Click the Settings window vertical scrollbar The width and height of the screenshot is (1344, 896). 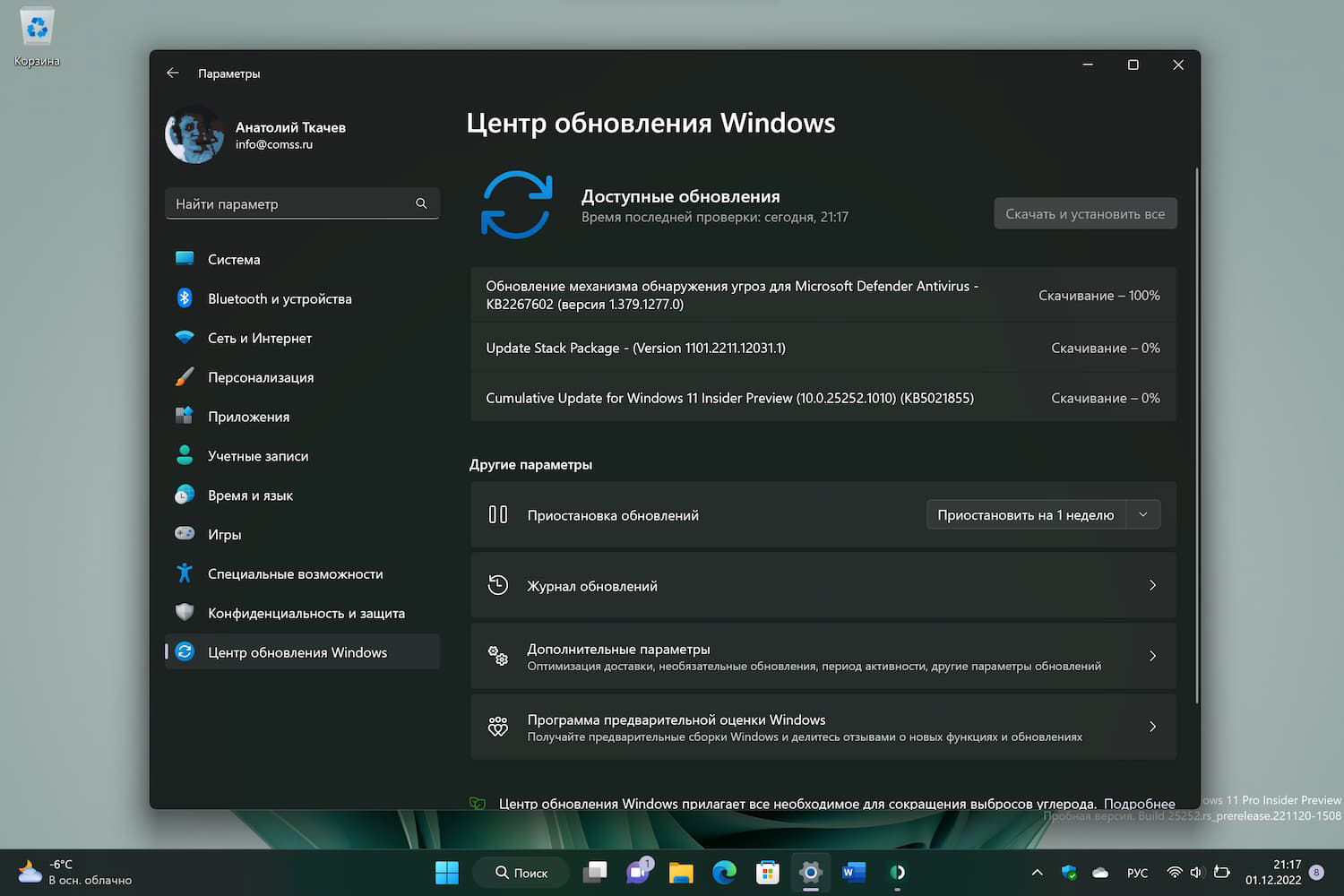(x=1196, y=435)
